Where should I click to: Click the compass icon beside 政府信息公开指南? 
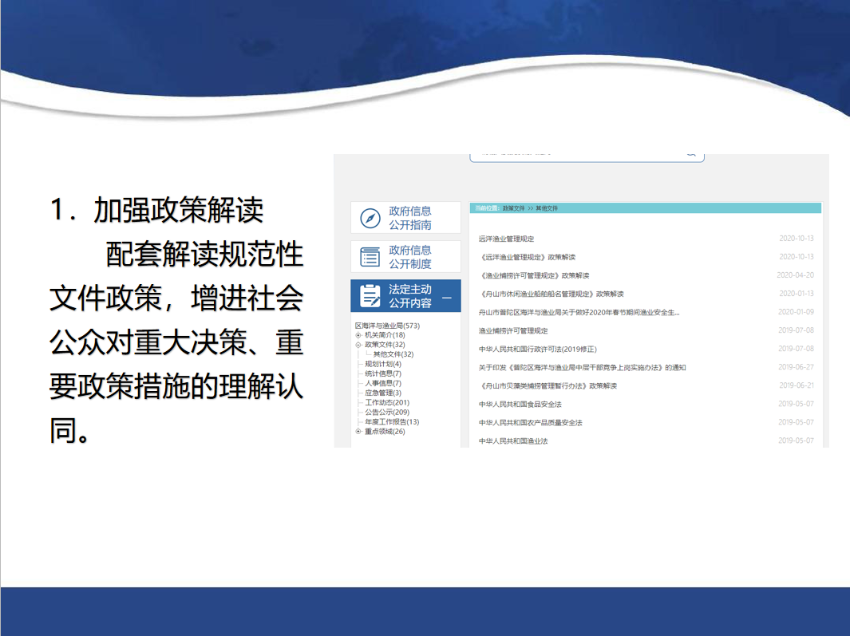(x=370, y=218)
